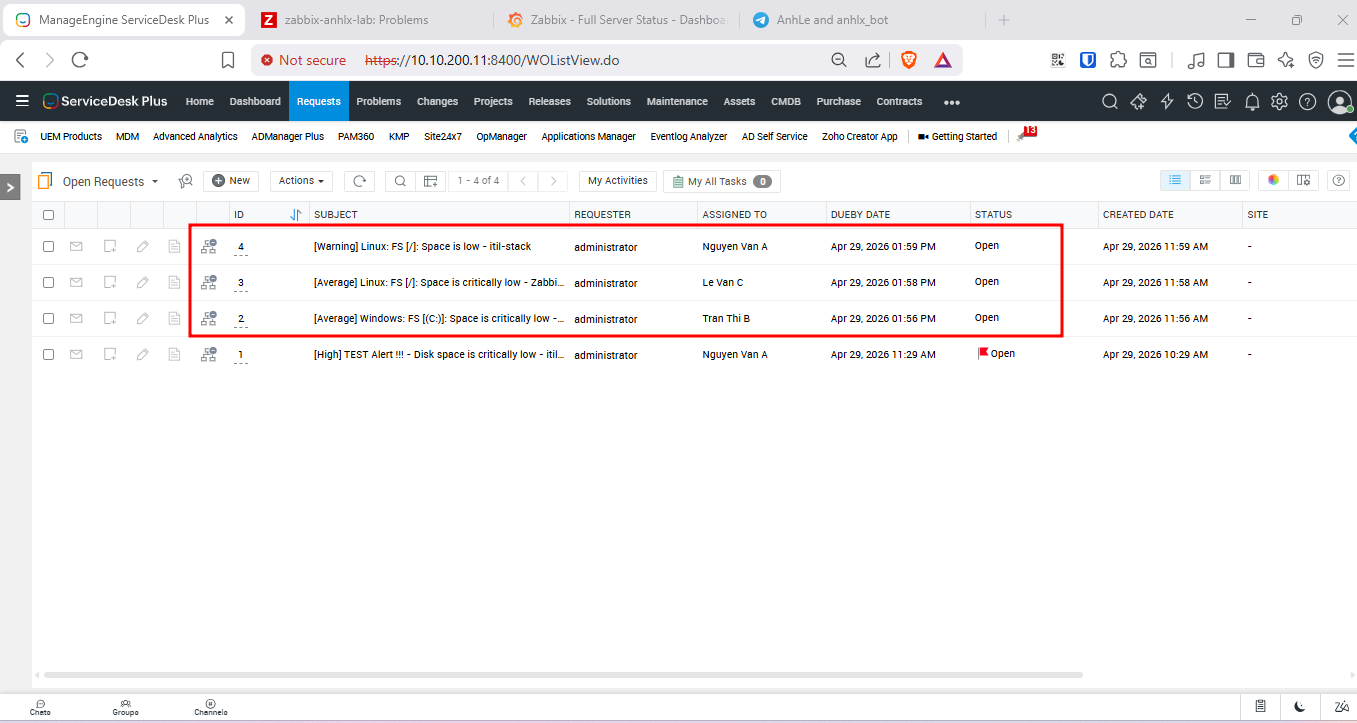Click the New request button
This screenshot has width=1357, height=723.
[231, 181]
